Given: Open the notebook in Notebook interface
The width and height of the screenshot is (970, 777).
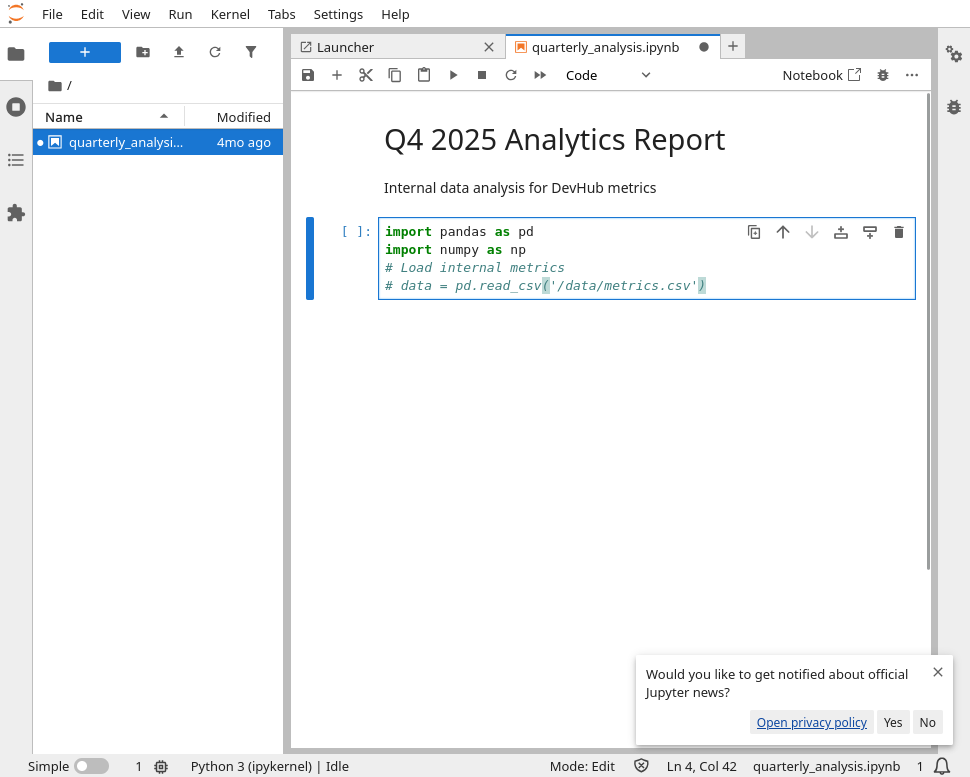Looking at the screenshot, I should (x=822, y=75).
